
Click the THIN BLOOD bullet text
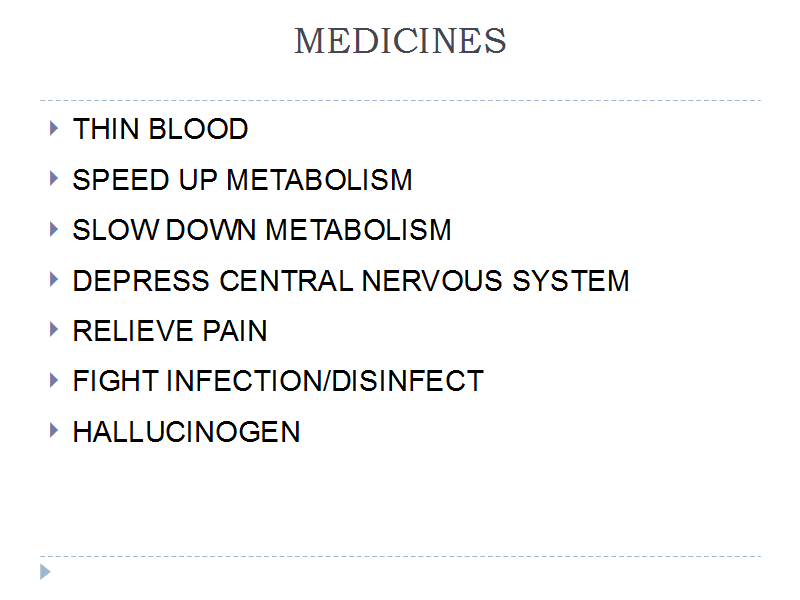[161, 129]
